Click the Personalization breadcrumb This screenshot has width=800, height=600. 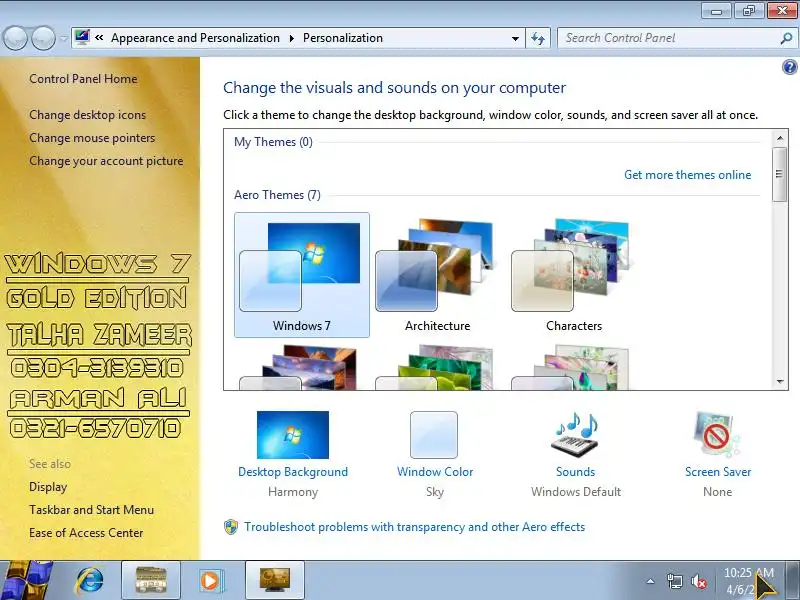point(343,38)
